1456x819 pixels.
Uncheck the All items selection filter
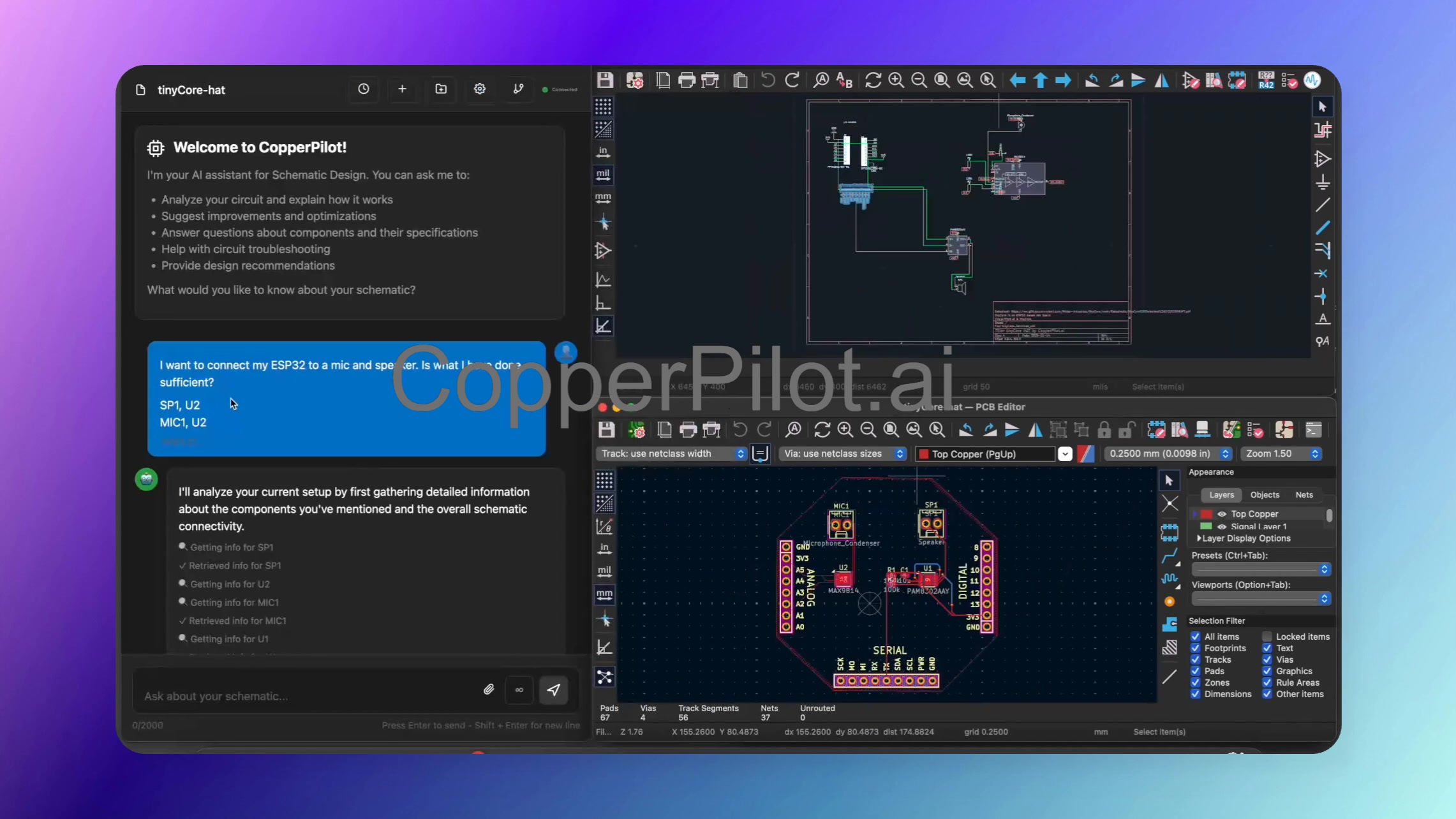[x=1196, y=637]
